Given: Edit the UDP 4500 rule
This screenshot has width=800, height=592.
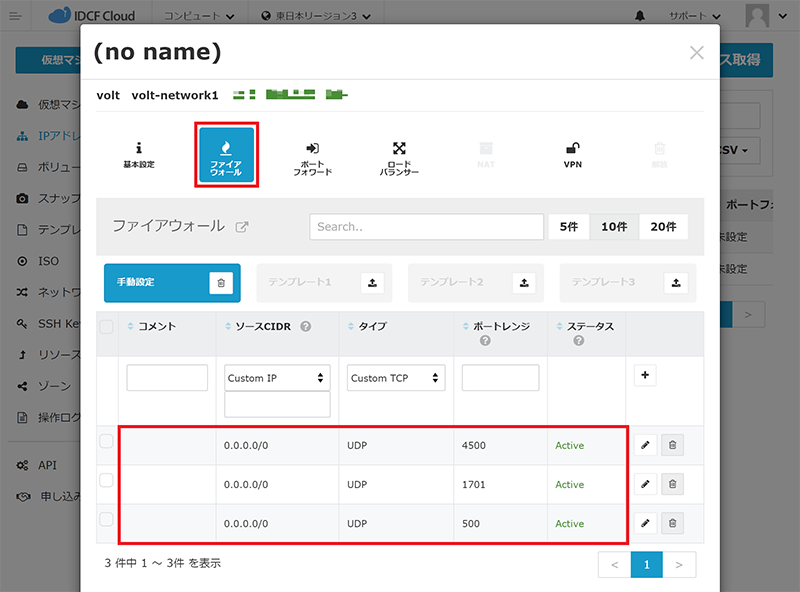Looking at the screenshot, I should click(x=645, y=445).
